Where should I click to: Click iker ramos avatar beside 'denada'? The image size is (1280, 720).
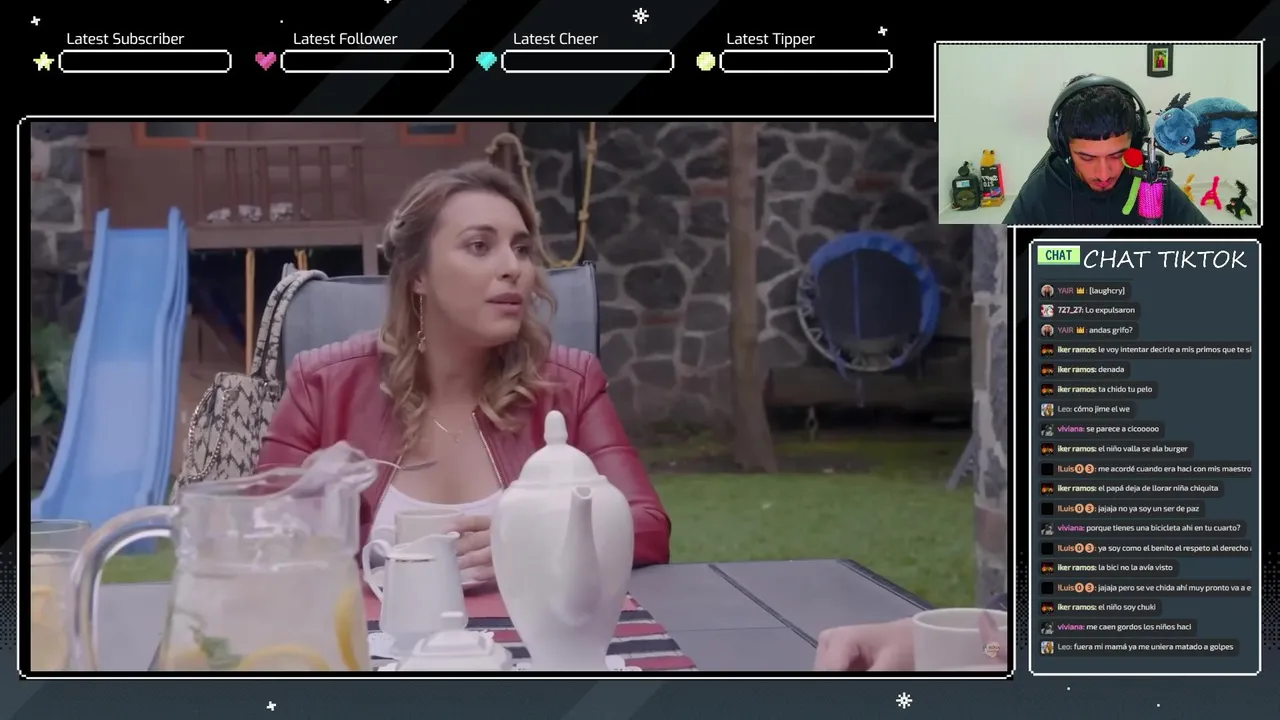(1047, 369)
